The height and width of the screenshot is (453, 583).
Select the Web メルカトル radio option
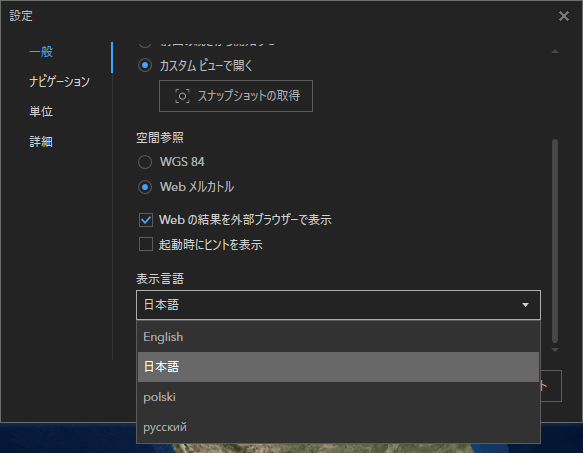(145, 187)
